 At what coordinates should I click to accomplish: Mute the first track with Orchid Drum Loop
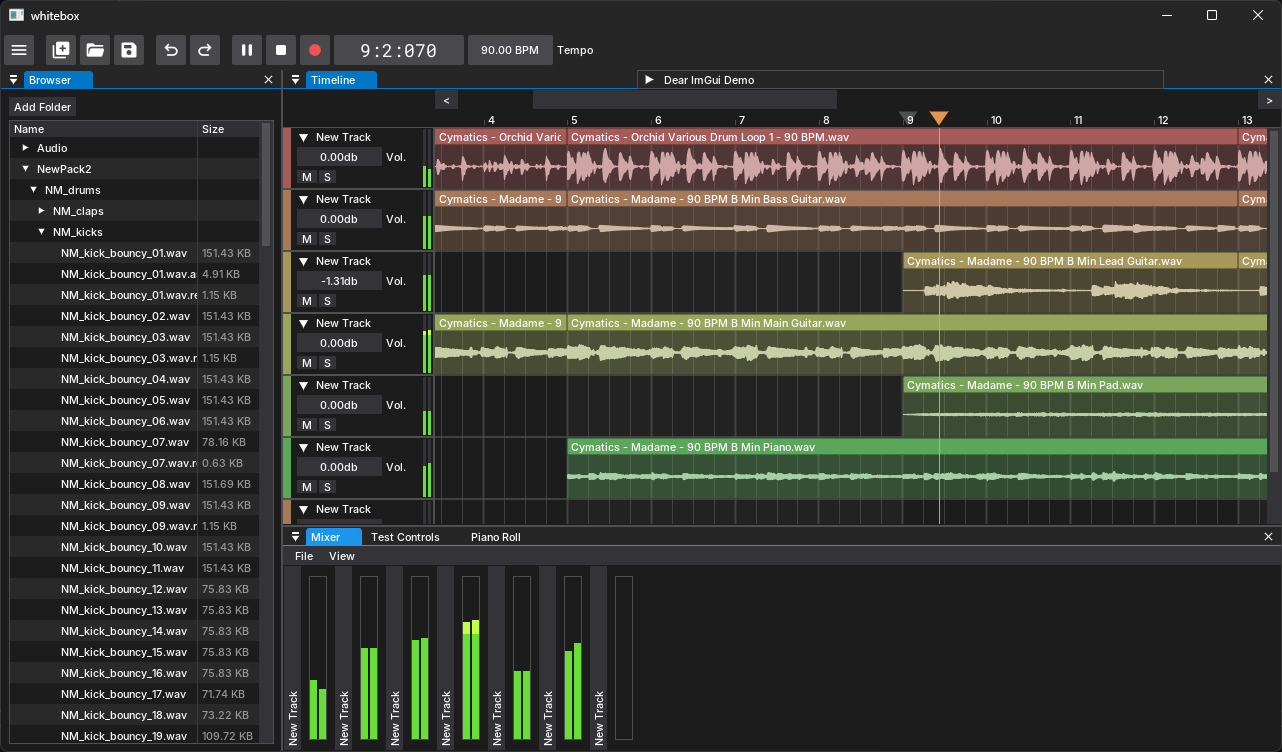(x=307, y=177)
